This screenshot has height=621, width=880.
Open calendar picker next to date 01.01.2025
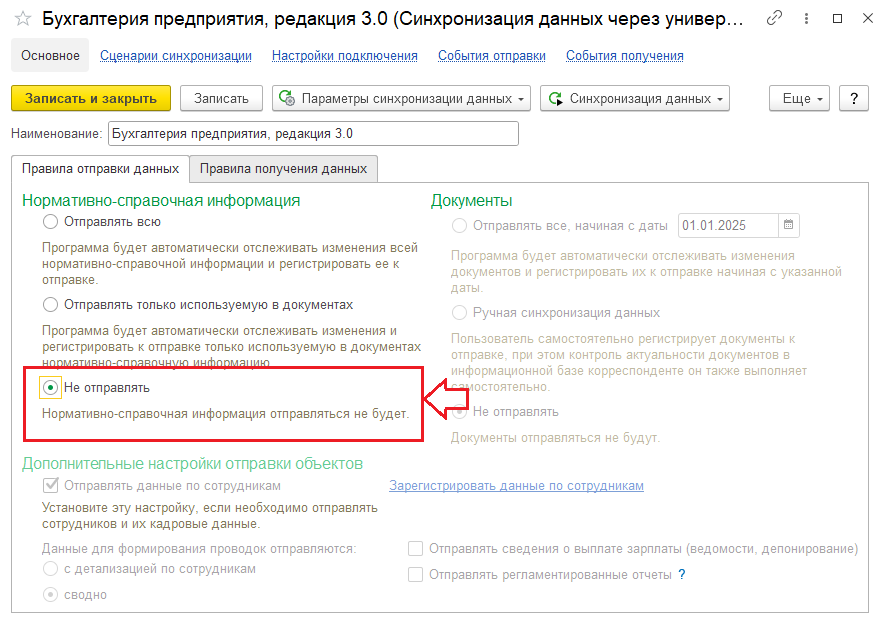point(789,225)
